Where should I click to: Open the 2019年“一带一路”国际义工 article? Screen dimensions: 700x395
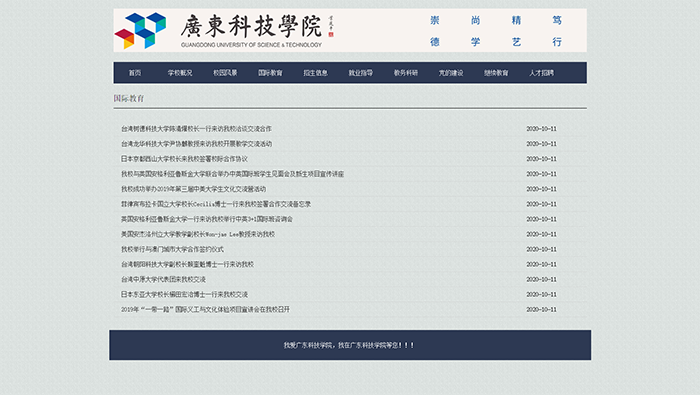tap(205, 309)
